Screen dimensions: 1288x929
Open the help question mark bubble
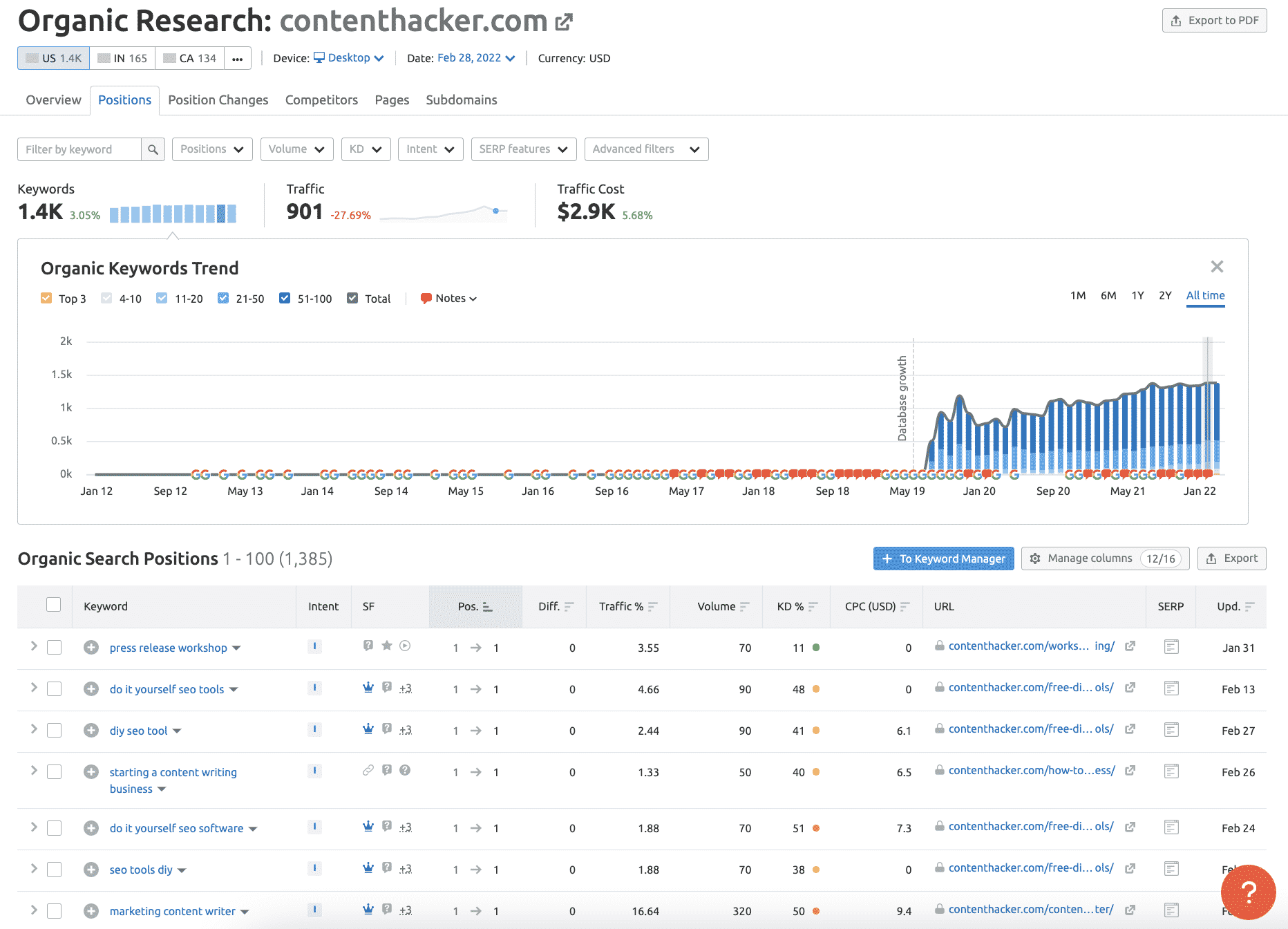click(x=1248, y=892)
